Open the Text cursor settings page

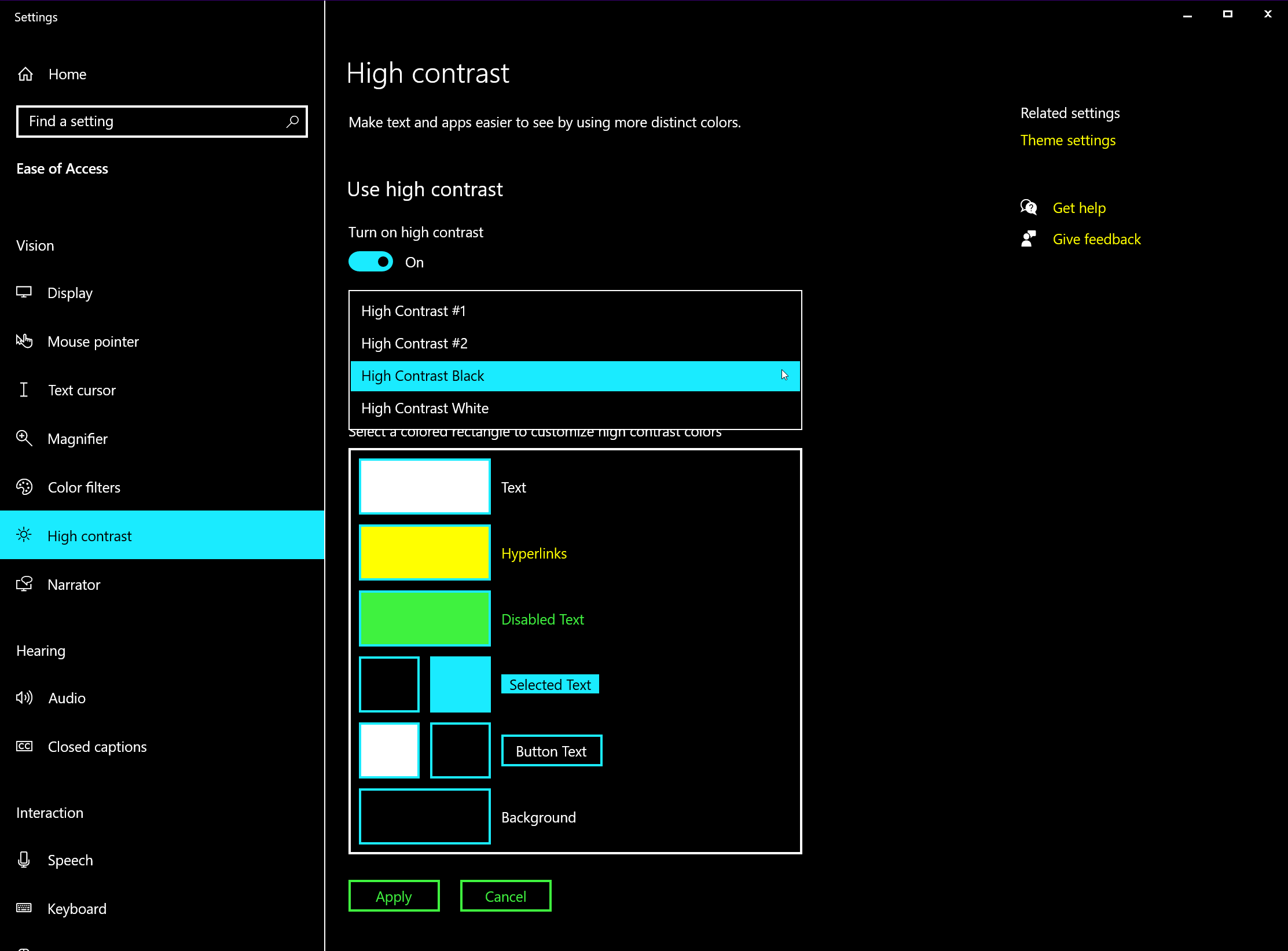82,390
